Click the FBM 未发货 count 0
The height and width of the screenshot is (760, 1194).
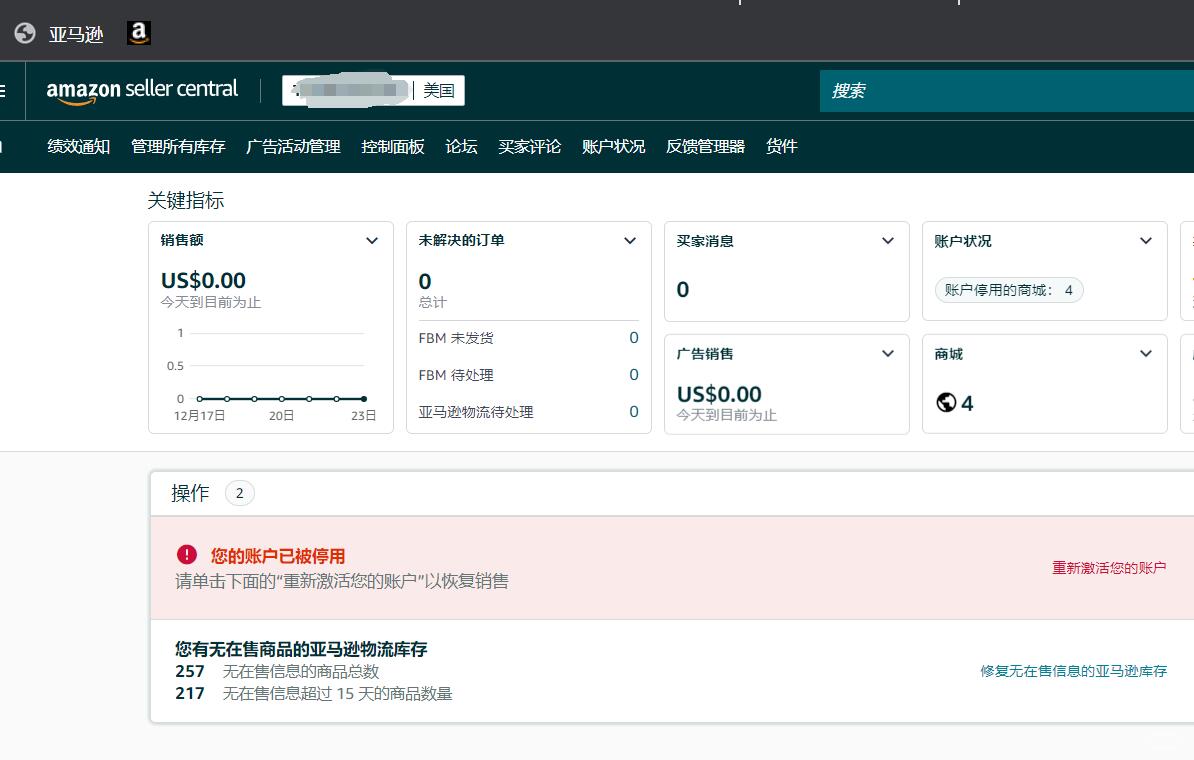click(x=634, y=337)
